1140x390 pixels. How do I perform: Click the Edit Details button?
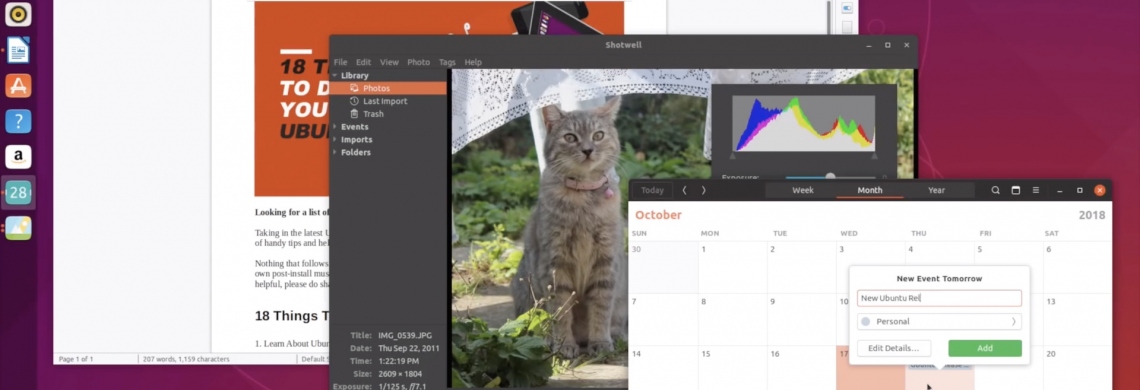point(894,349)
